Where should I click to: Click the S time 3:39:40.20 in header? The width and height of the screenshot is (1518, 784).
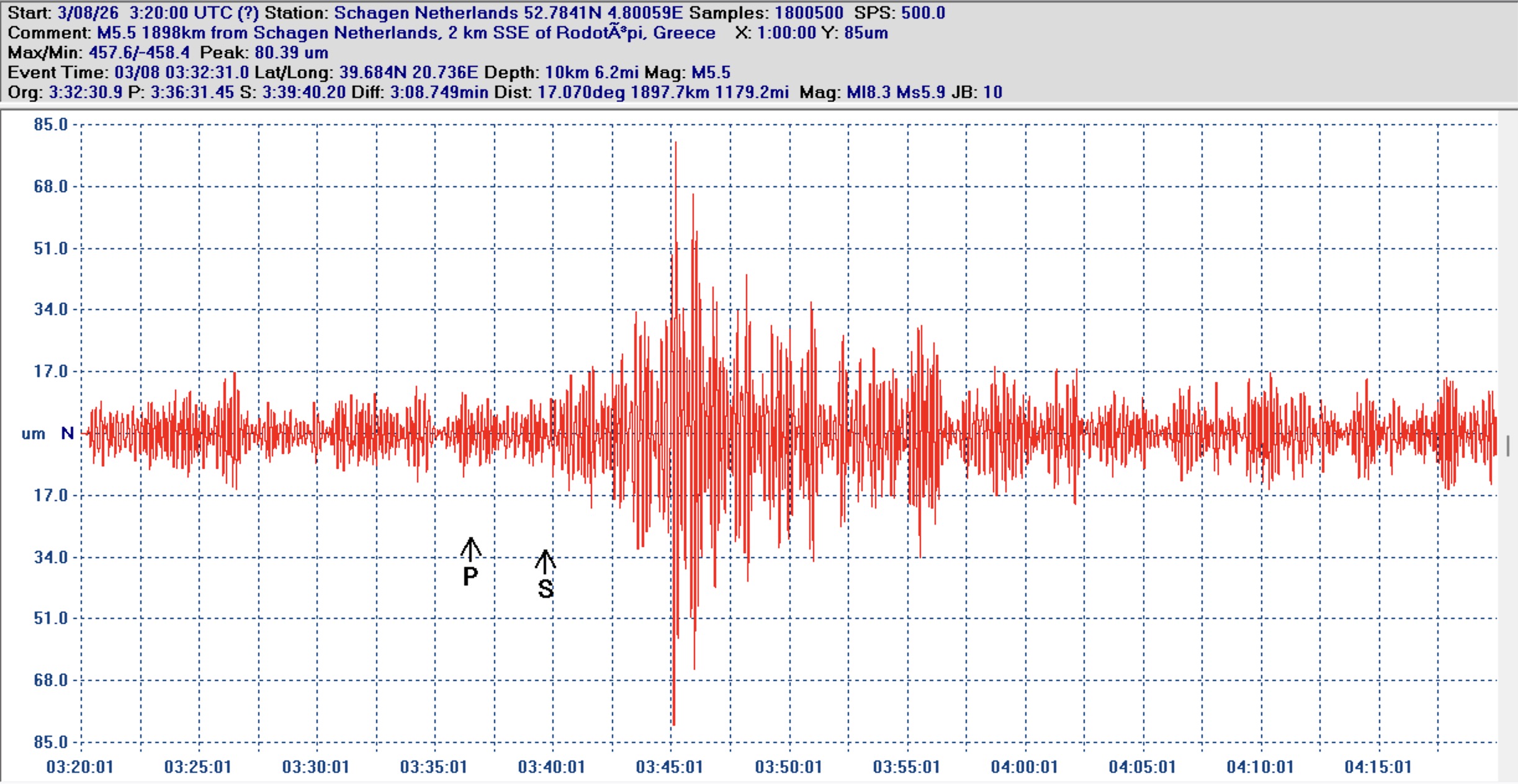(304, 92)
